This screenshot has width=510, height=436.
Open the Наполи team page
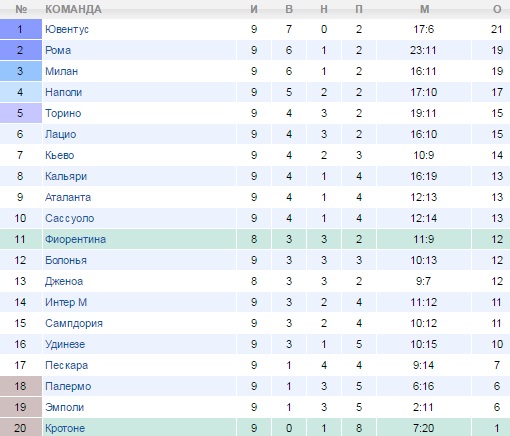coord(63,92)
